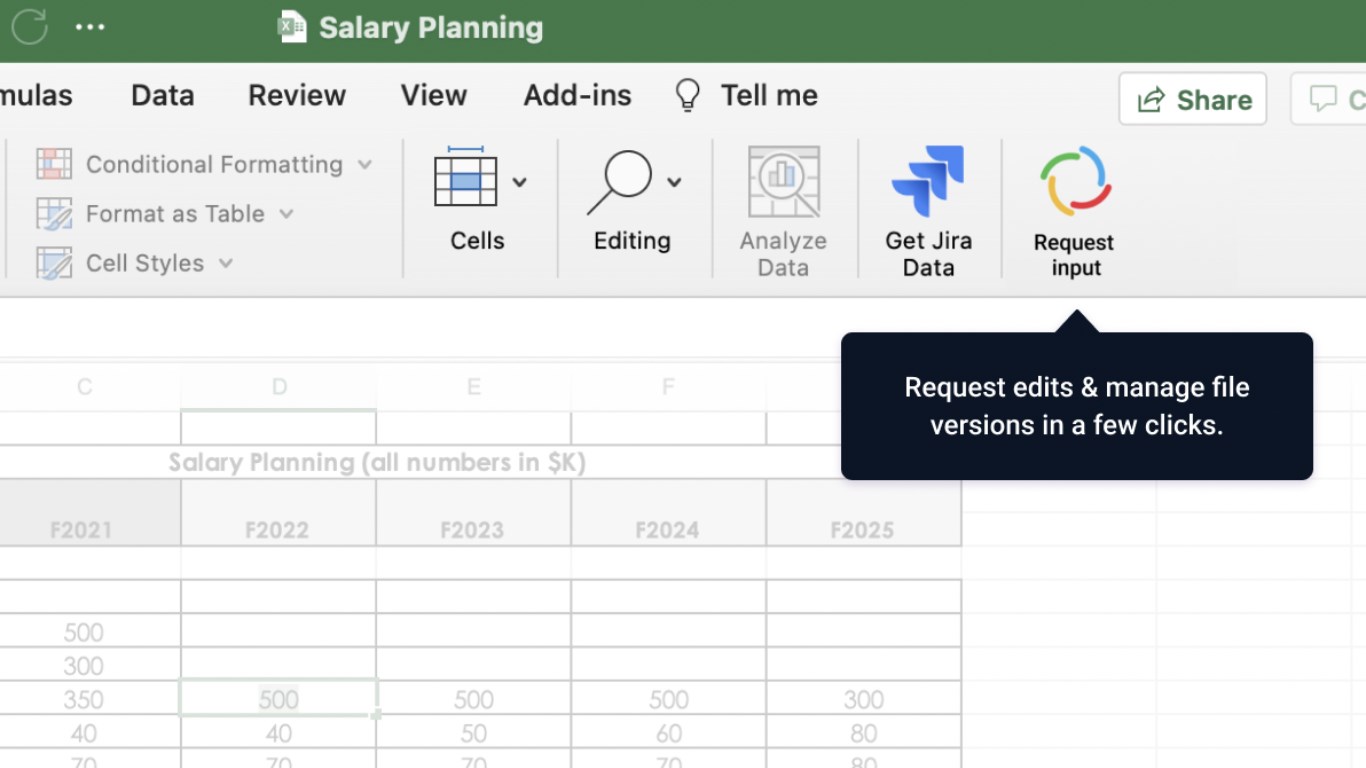The width and height of the screenshot is (1366, 768).
Task: Click the refresh arrow icon in title bar
Action: click(30, 27)
